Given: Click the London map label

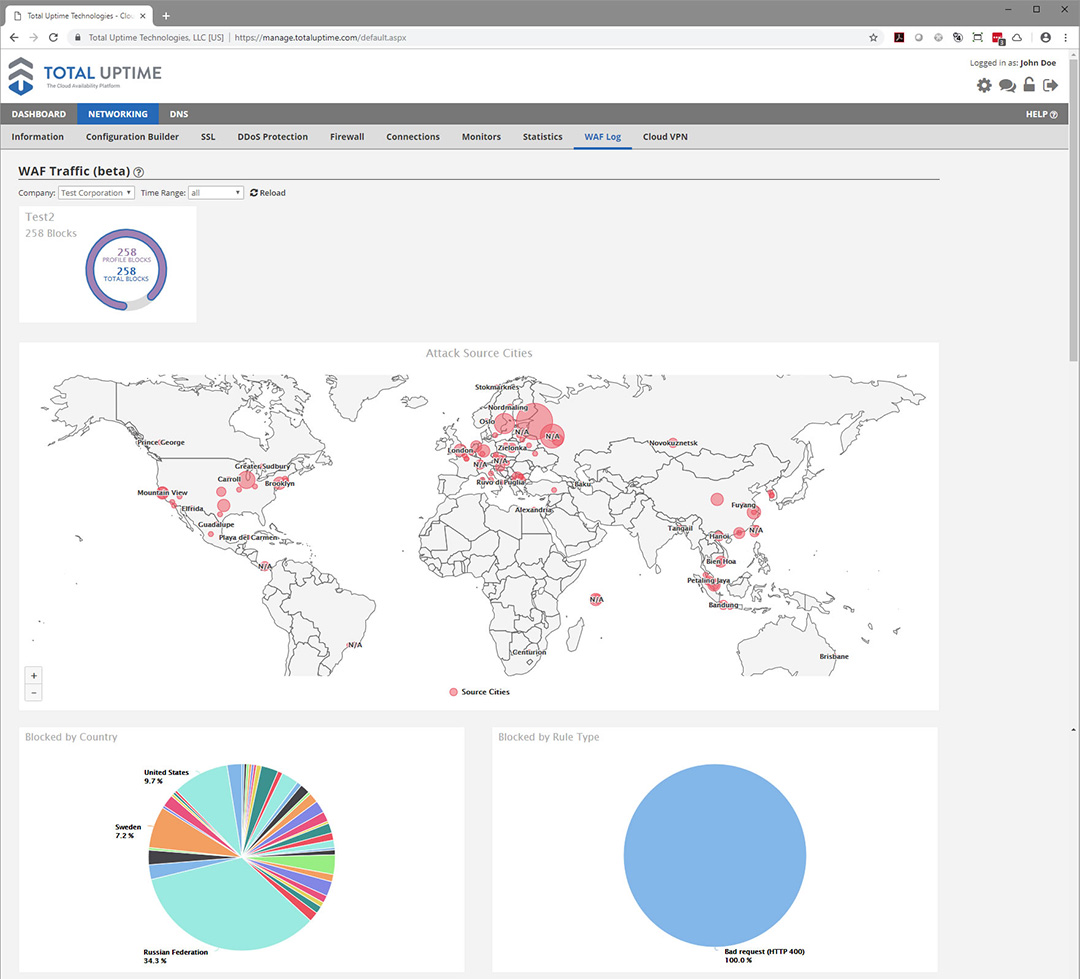Looking at the screenshot, I should (460, 451).
